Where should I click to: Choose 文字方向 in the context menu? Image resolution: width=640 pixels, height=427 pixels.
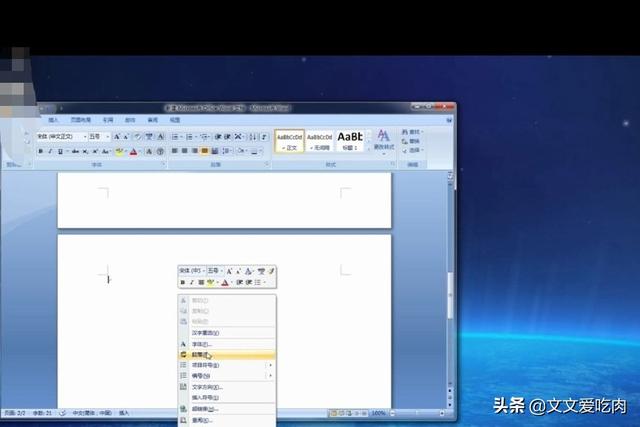coord(227,387)
